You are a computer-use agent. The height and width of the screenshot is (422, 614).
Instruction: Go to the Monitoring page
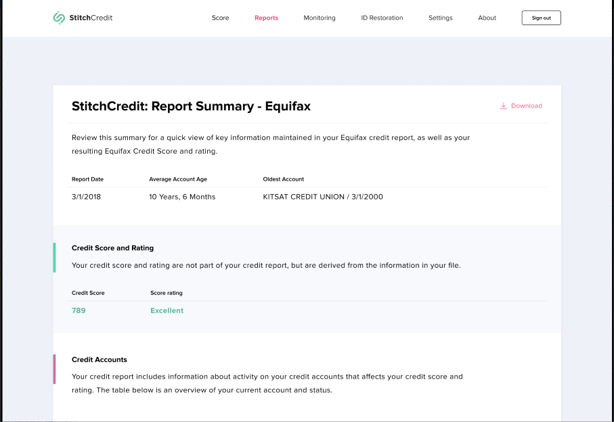tap(320, 18)
